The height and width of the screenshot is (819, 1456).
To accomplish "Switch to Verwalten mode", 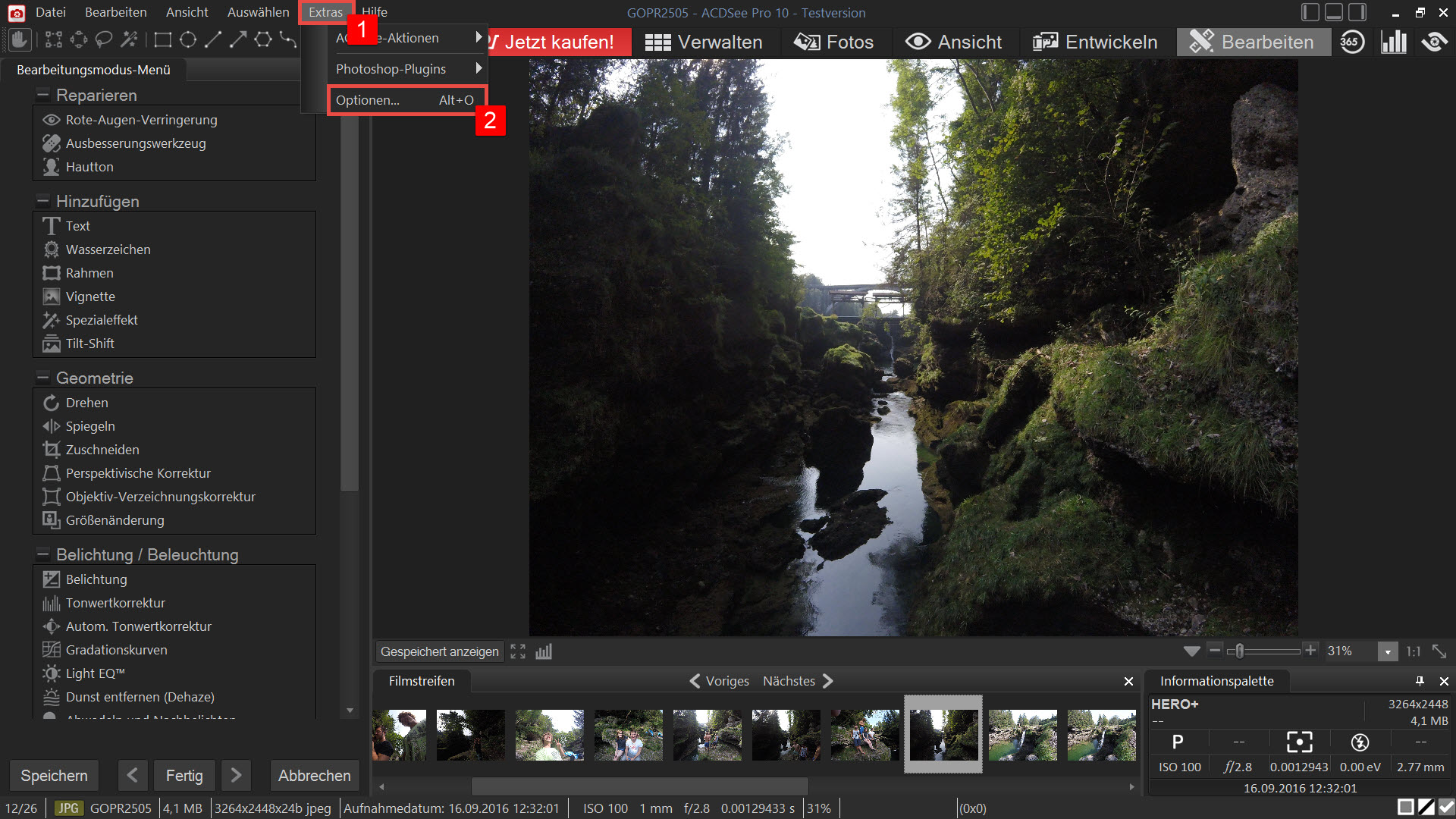I will (704, 42).
